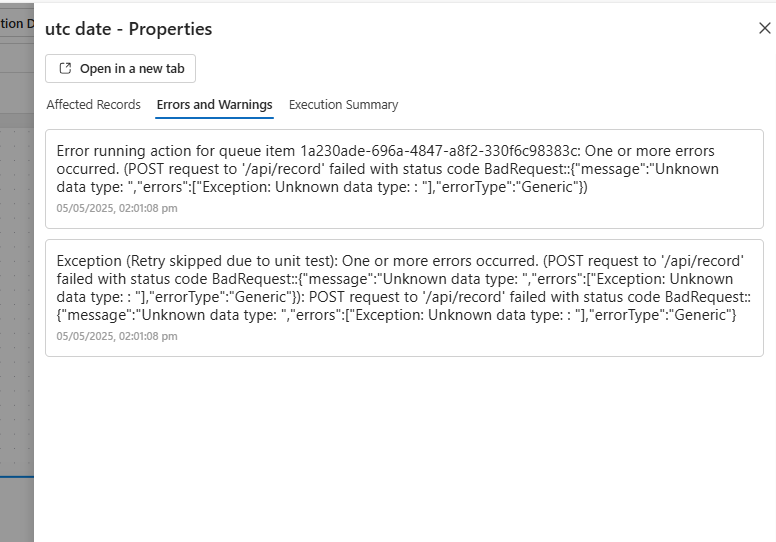Select the Errors and Warnings tab

(214, 105)
